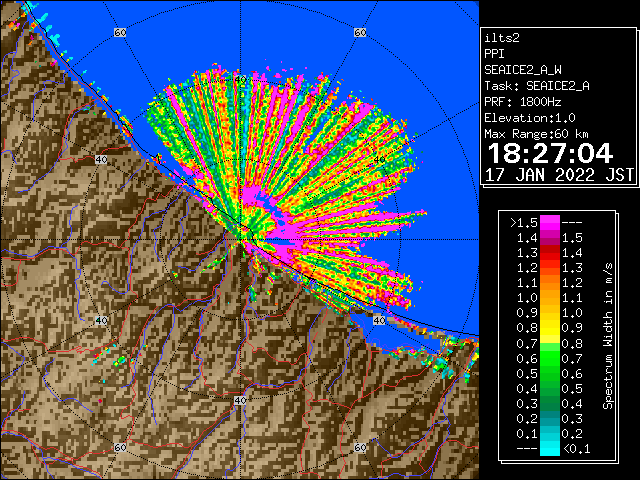Click the product name "SEAICE2_A_W"
640x480 pixels.
[523, 70]
